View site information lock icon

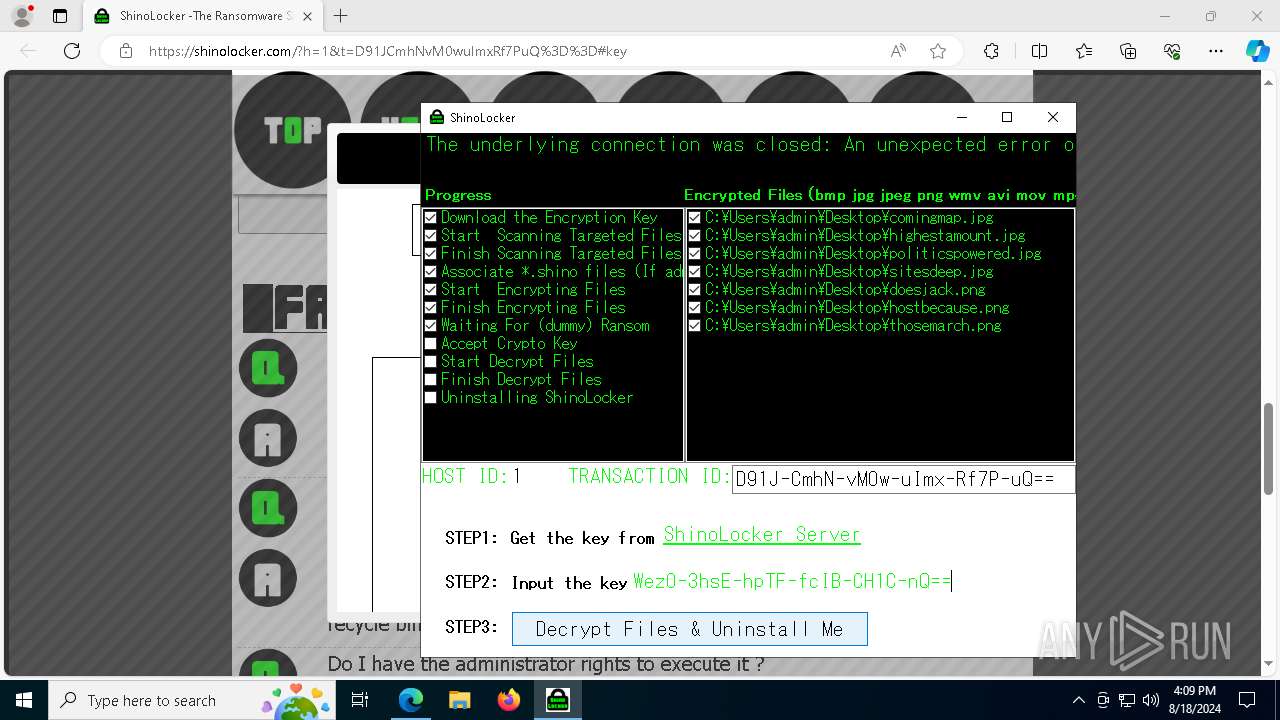[x=126, y=51]
